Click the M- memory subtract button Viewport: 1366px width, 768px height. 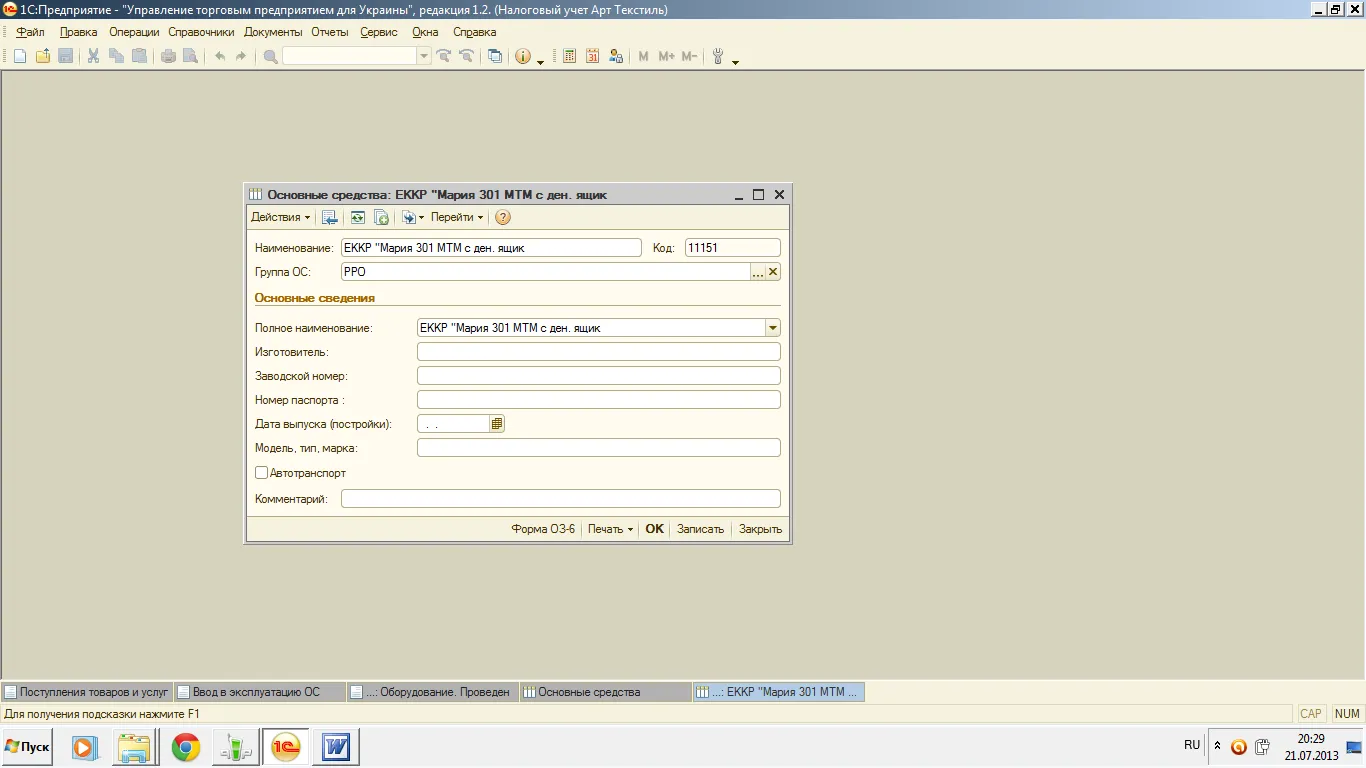click(689, 56)
